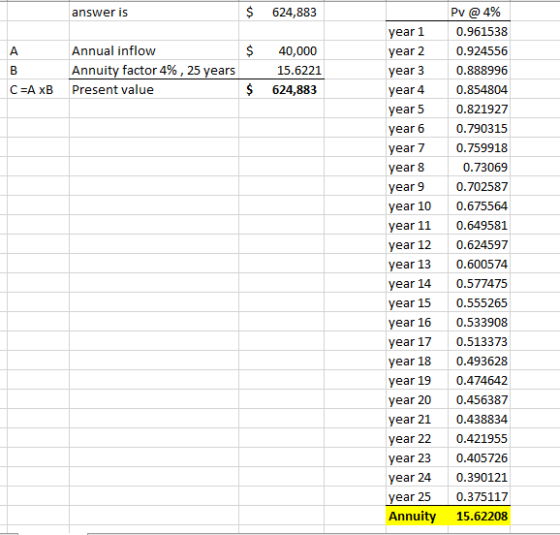The height and width of the screenshot is (535, 560).
Task: Click the 'Annuity factor 4% , 25 years' cell
Action: 154,70
